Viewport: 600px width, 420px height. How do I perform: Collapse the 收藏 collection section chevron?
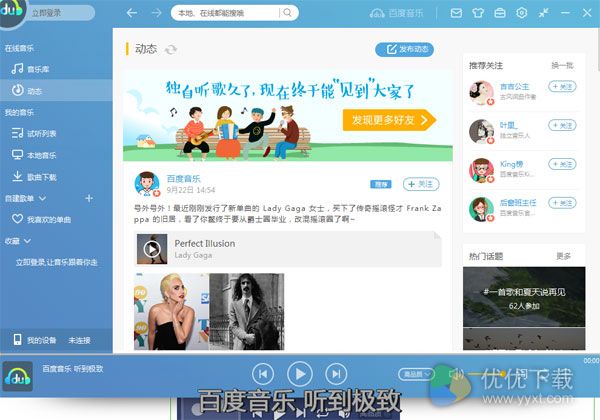pos(28,241)
